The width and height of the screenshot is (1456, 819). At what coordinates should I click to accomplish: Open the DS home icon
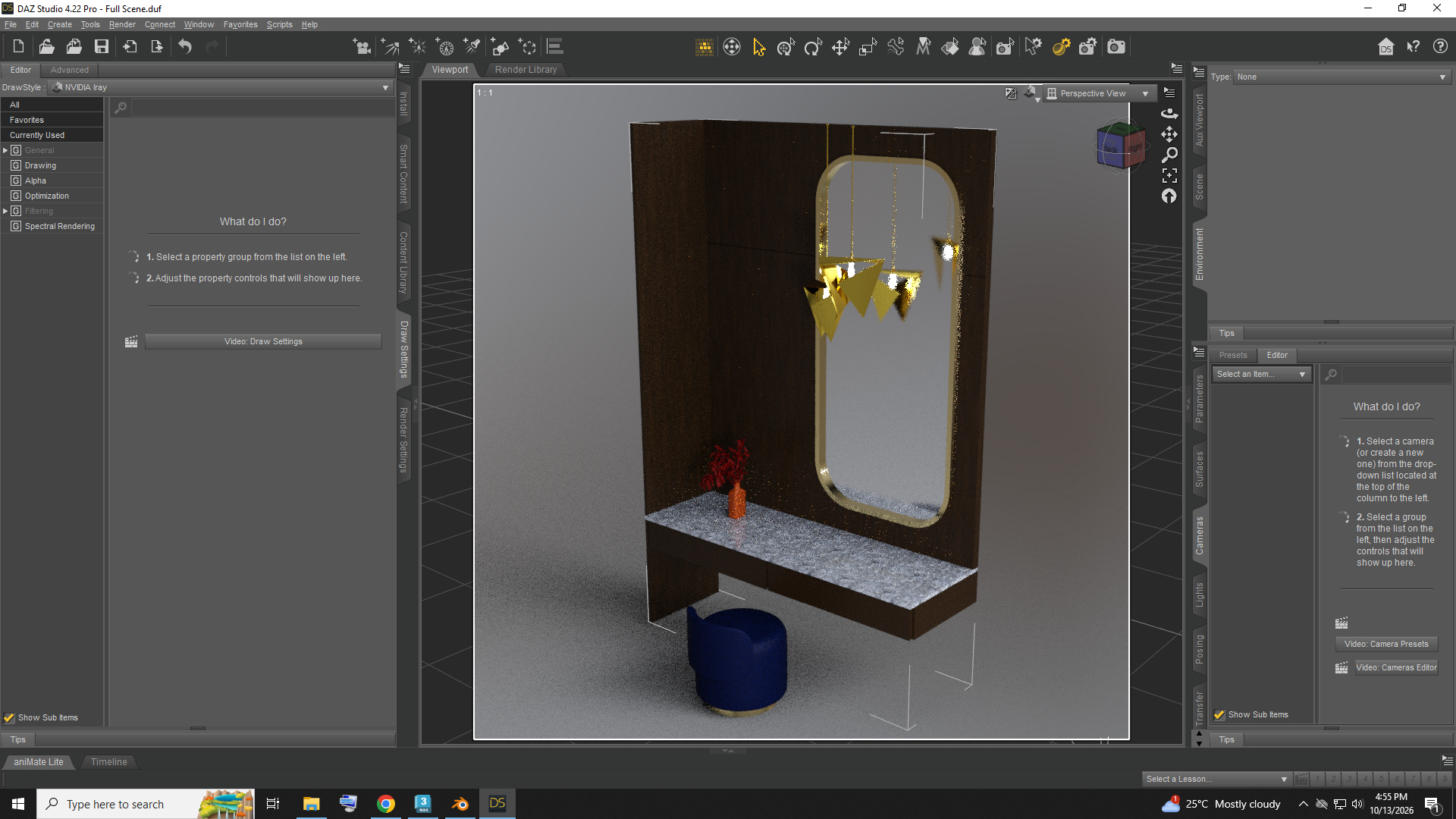click(x=1385, y=47)
